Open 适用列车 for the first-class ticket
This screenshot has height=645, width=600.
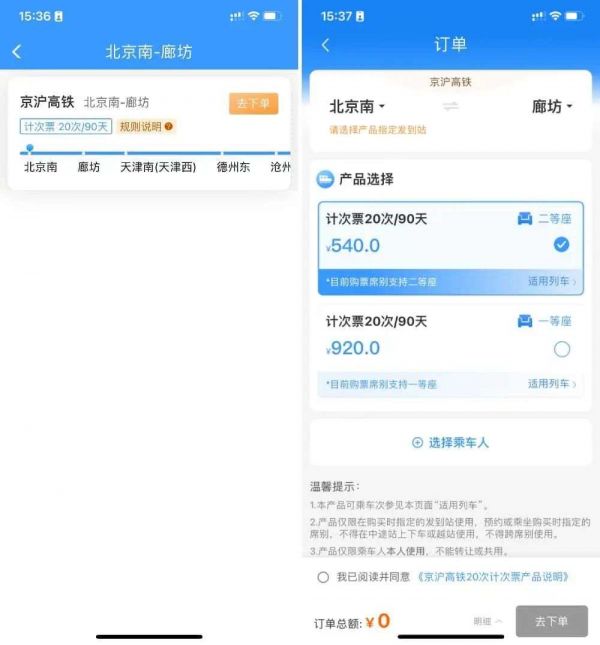click(552, 384)
